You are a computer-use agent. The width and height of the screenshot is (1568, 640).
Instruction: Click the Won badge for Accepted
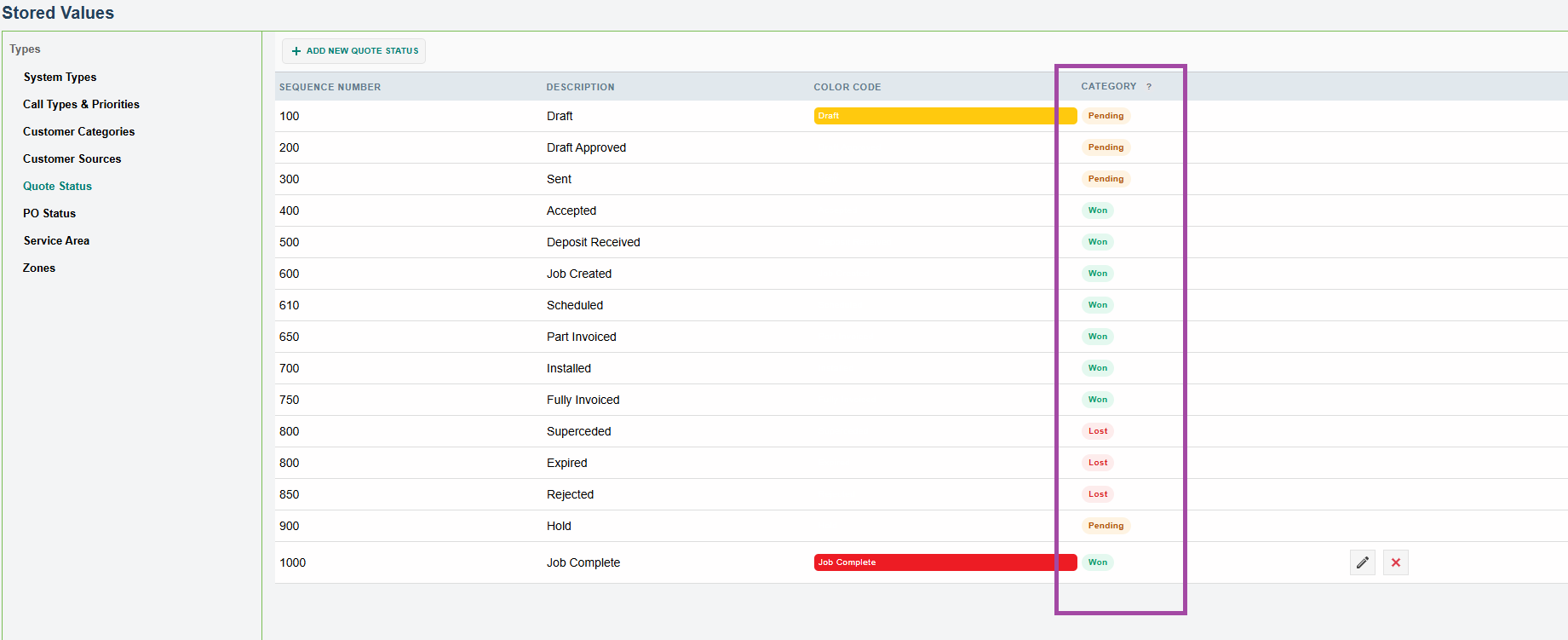1098,210
